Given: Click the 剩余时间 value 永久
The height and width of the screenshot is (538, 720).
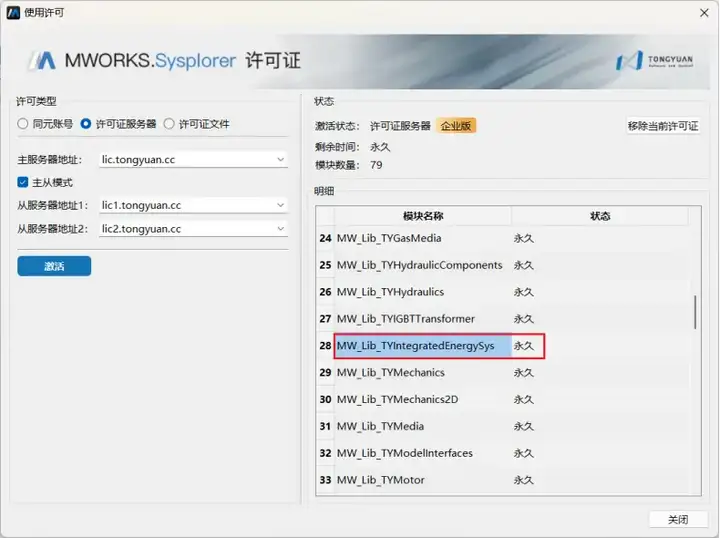Looking at the screenshot, I should (380, 147).
